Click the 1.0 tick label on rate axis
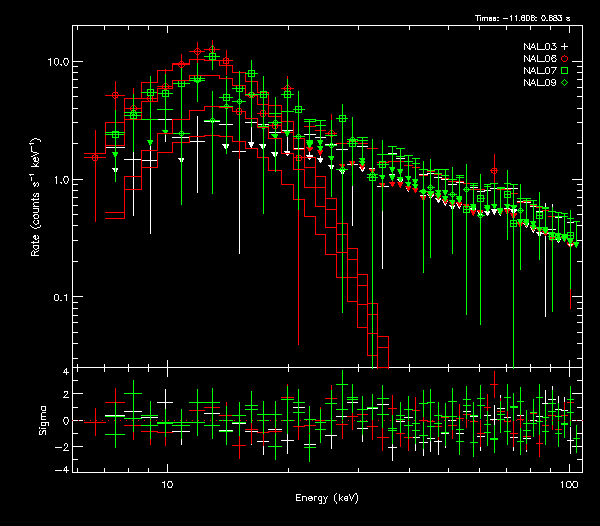 point(61,180)
